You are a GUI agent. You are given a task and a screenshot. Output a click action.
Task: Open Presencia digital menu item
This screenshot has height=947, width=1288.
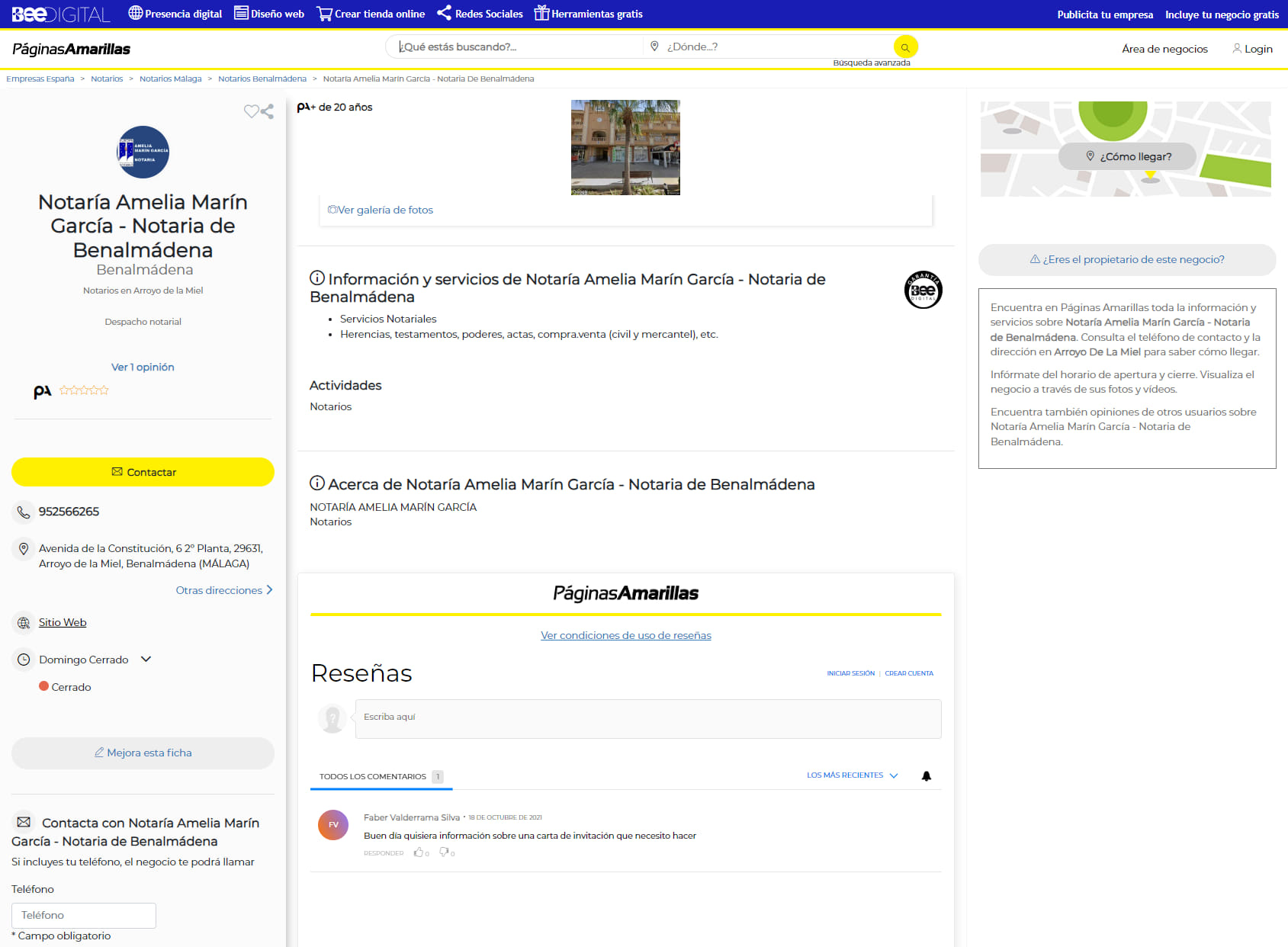coord(175,14)
